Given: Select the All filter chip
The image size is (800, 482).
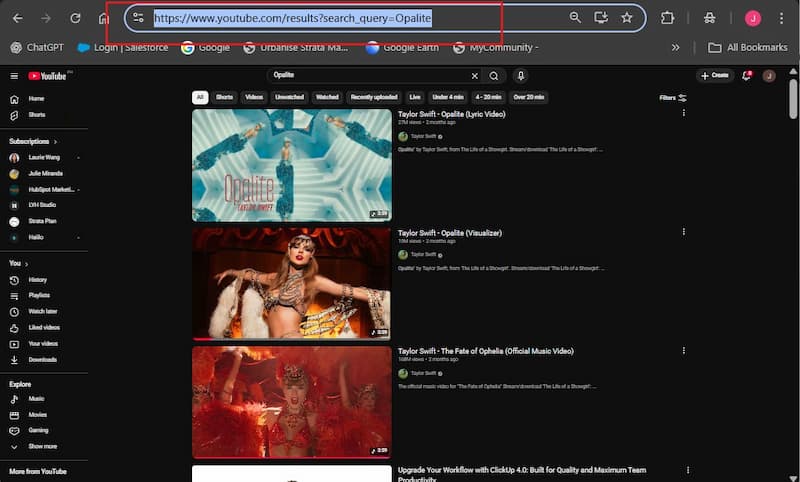Looking at the screenshot, I should pos(200,97).
